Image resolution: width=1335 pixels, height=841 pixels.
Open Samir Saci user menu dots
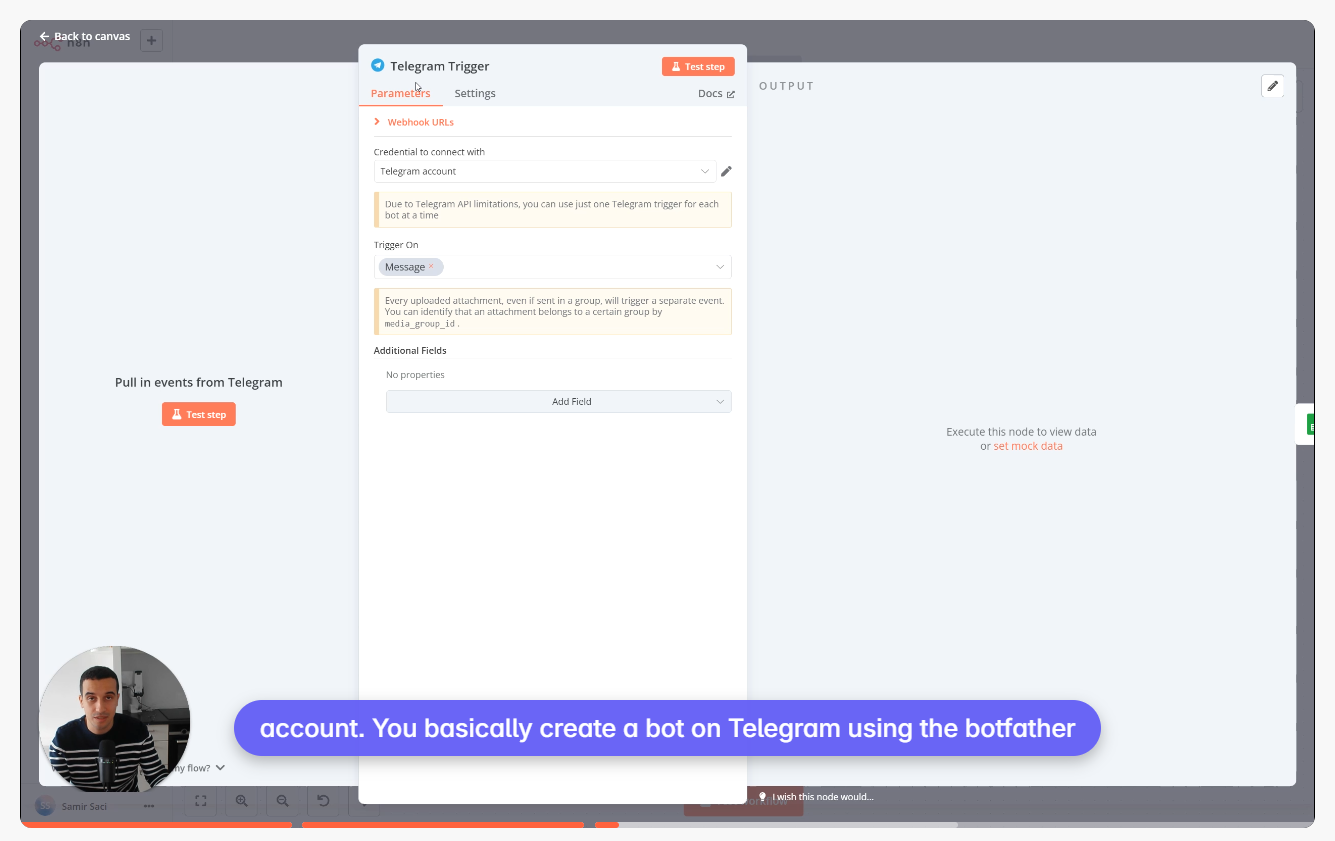point(149,806)
